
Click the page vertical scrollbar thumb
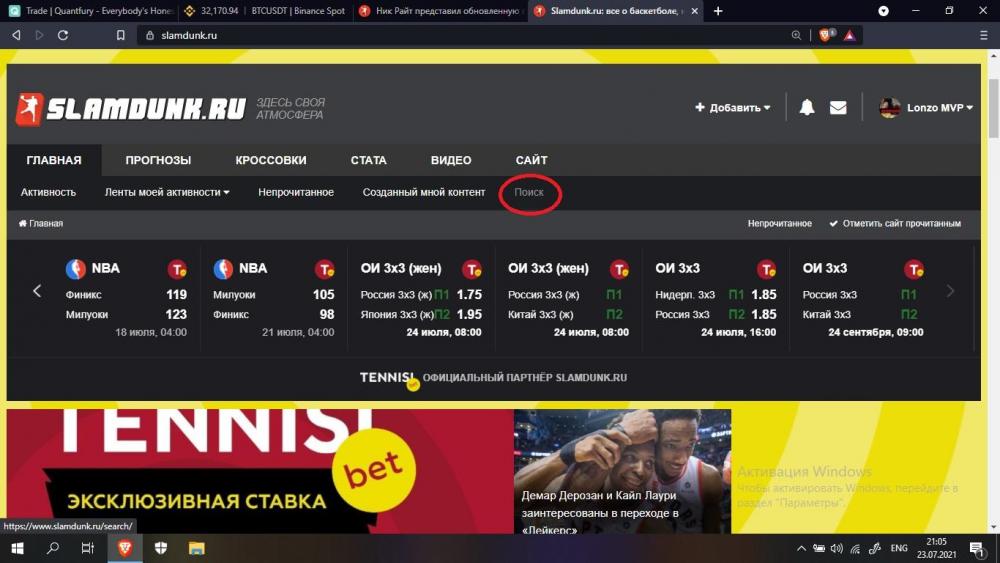993,108
